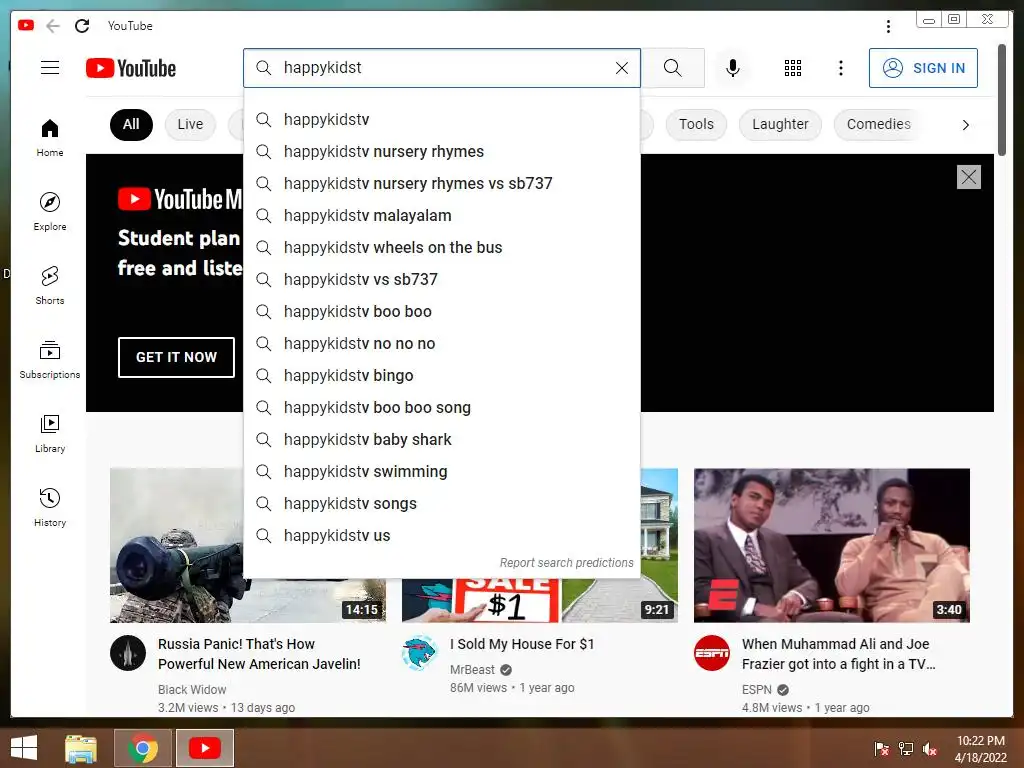
Task: Open Russia Panic Javelin video title
Action: tap(259, 654)
